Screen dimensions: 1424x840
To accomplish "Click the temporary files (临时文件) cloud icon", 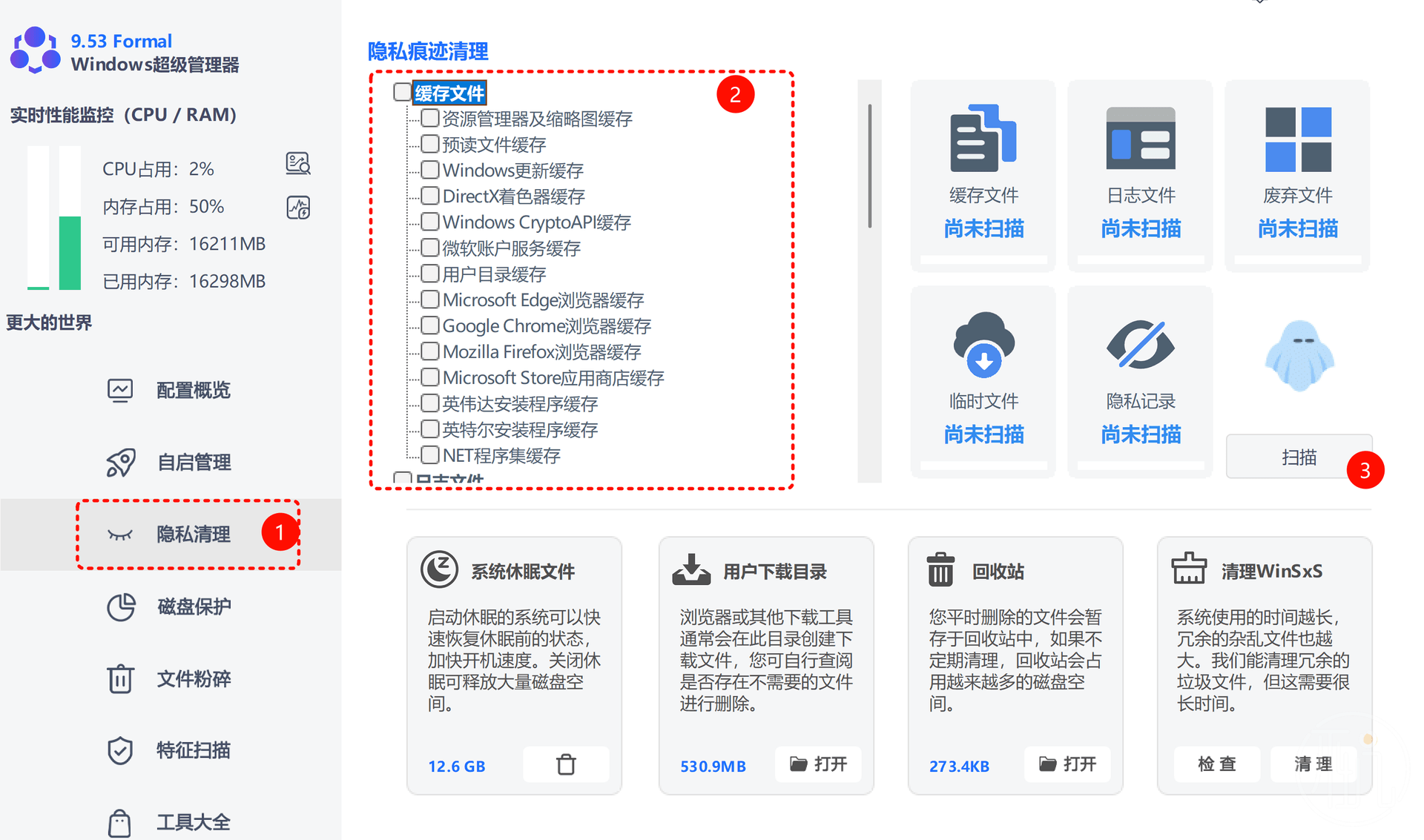I will click(983, 344).
